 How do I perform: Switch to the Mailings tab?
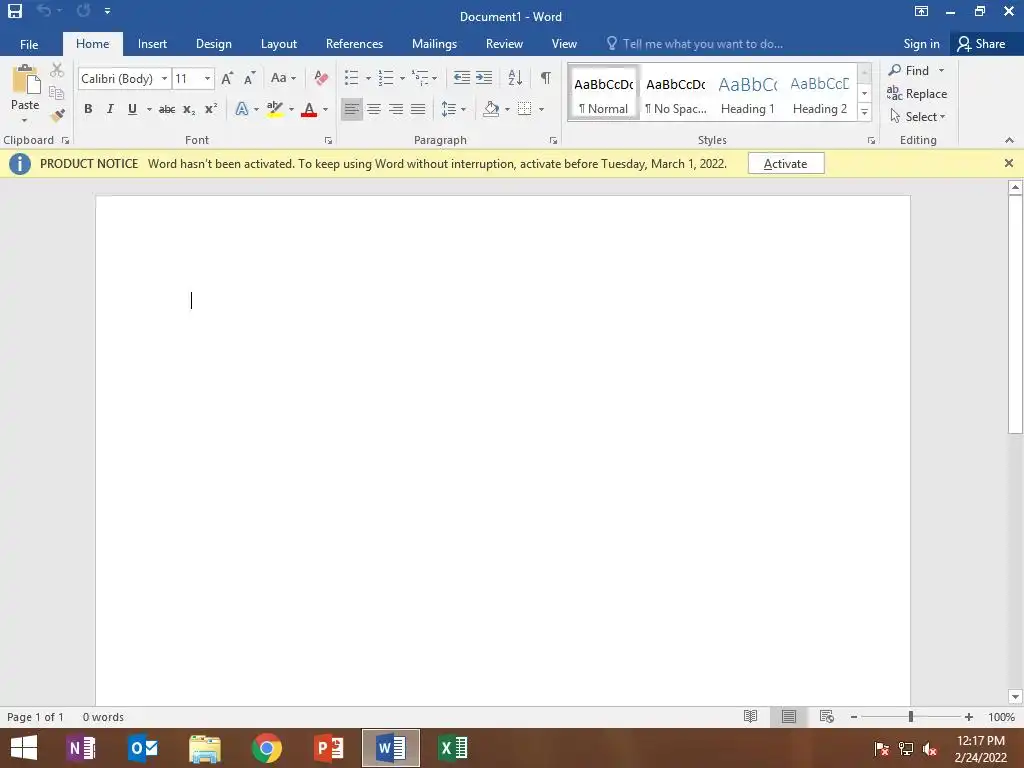click(434, 44)
